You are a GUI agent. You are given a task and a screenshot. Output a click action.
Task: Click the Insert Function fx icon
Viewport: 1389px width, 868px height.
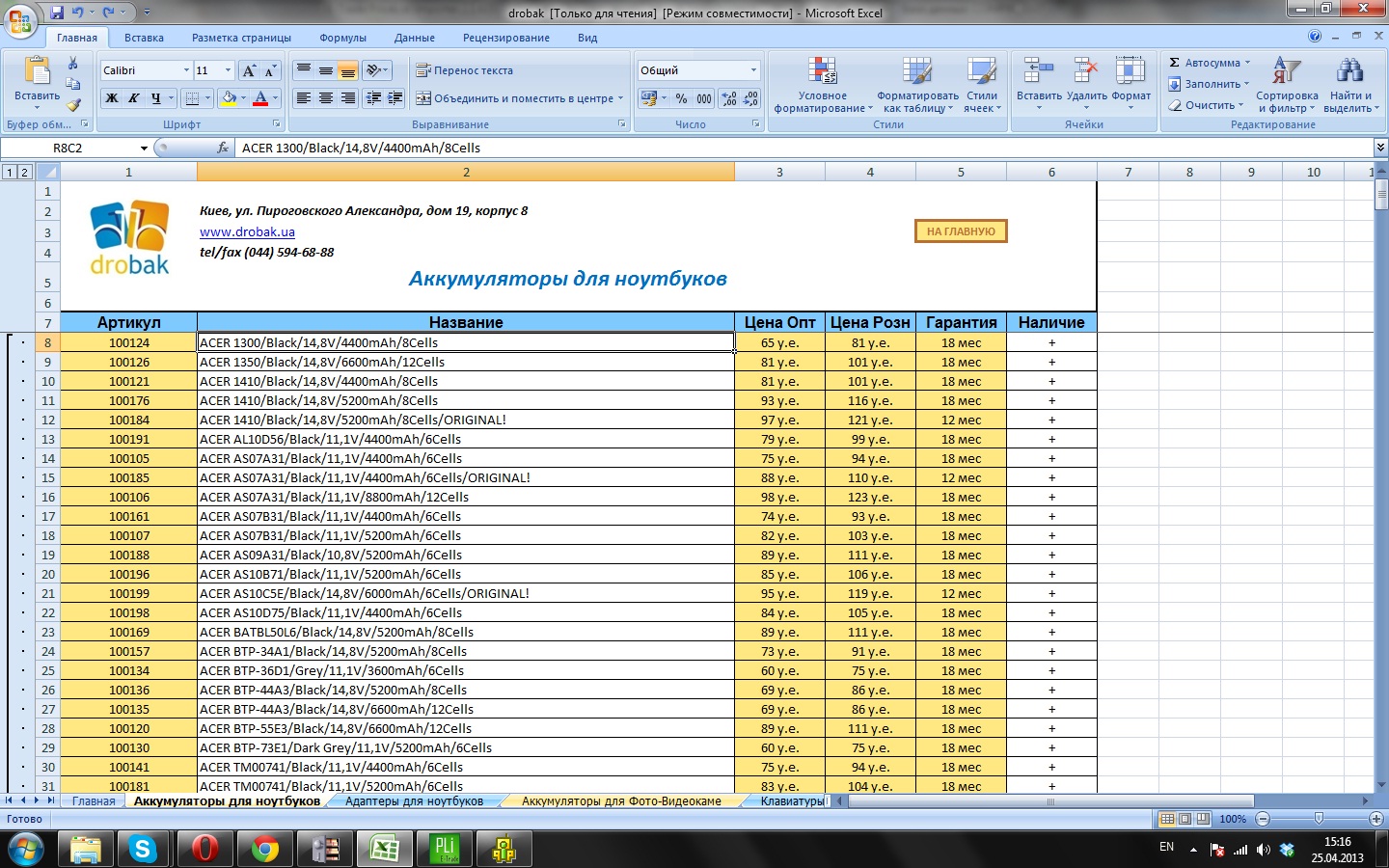pyautogui.click(x=223, y=148)
